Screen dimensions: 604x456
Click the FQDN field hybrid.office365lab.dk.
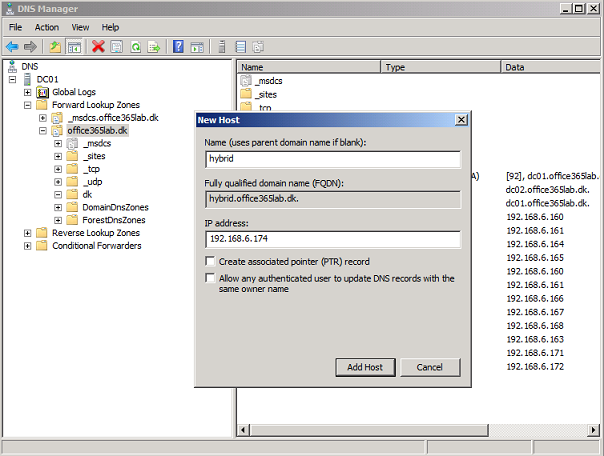click(333, 200)
